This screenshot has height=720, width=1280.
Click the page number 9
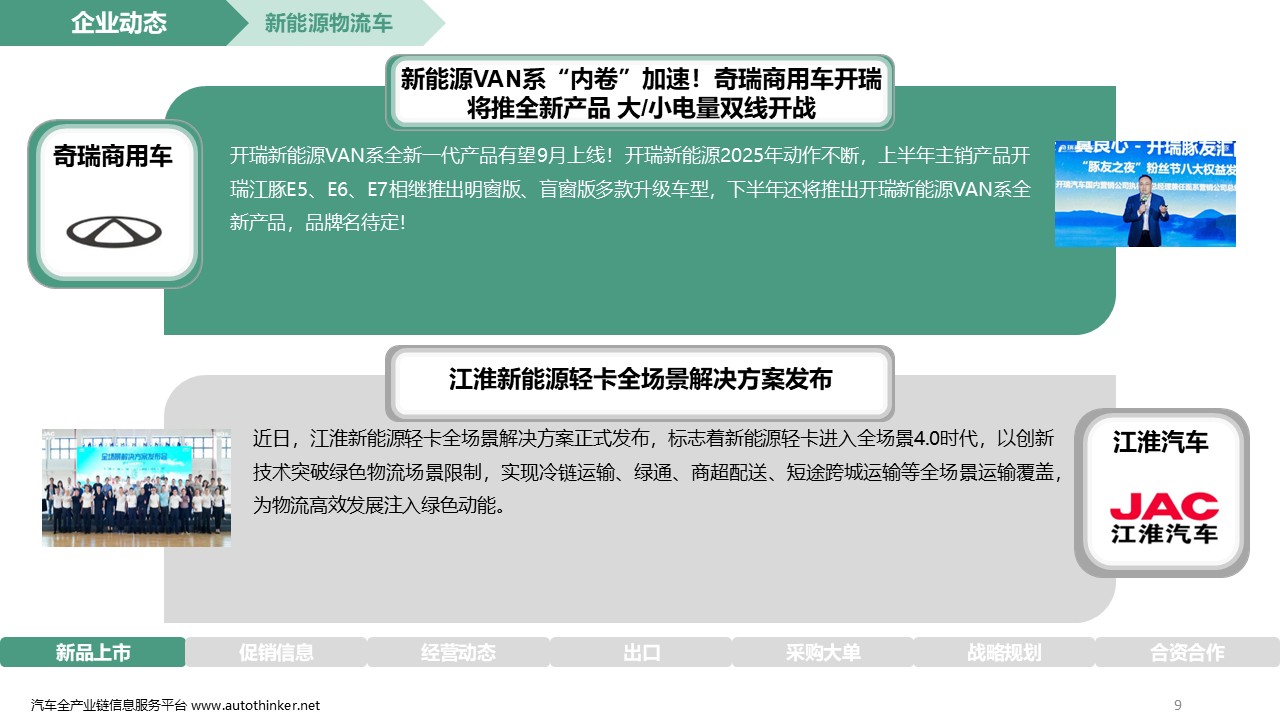[1178, 705]
